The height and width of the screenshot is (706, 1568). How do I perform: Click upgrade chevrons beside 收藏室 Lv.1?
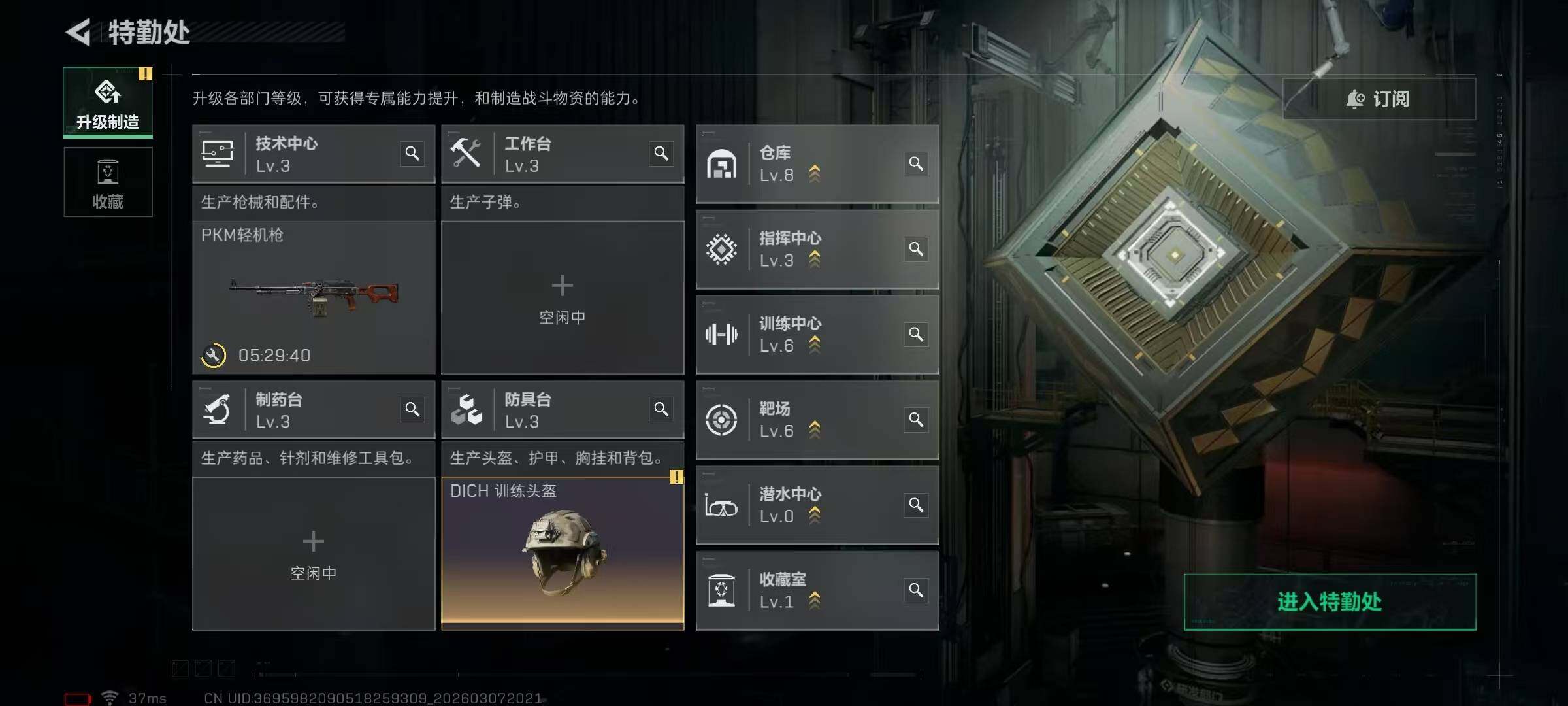click(814, 600)
